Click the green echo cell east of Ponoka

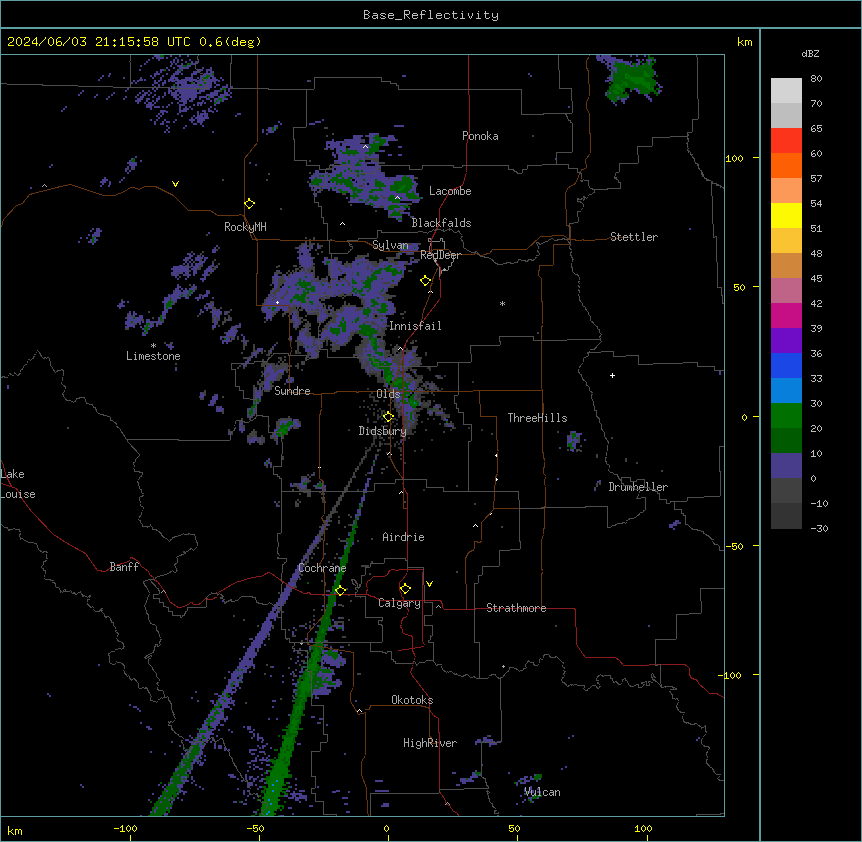[x=632, y=80]
